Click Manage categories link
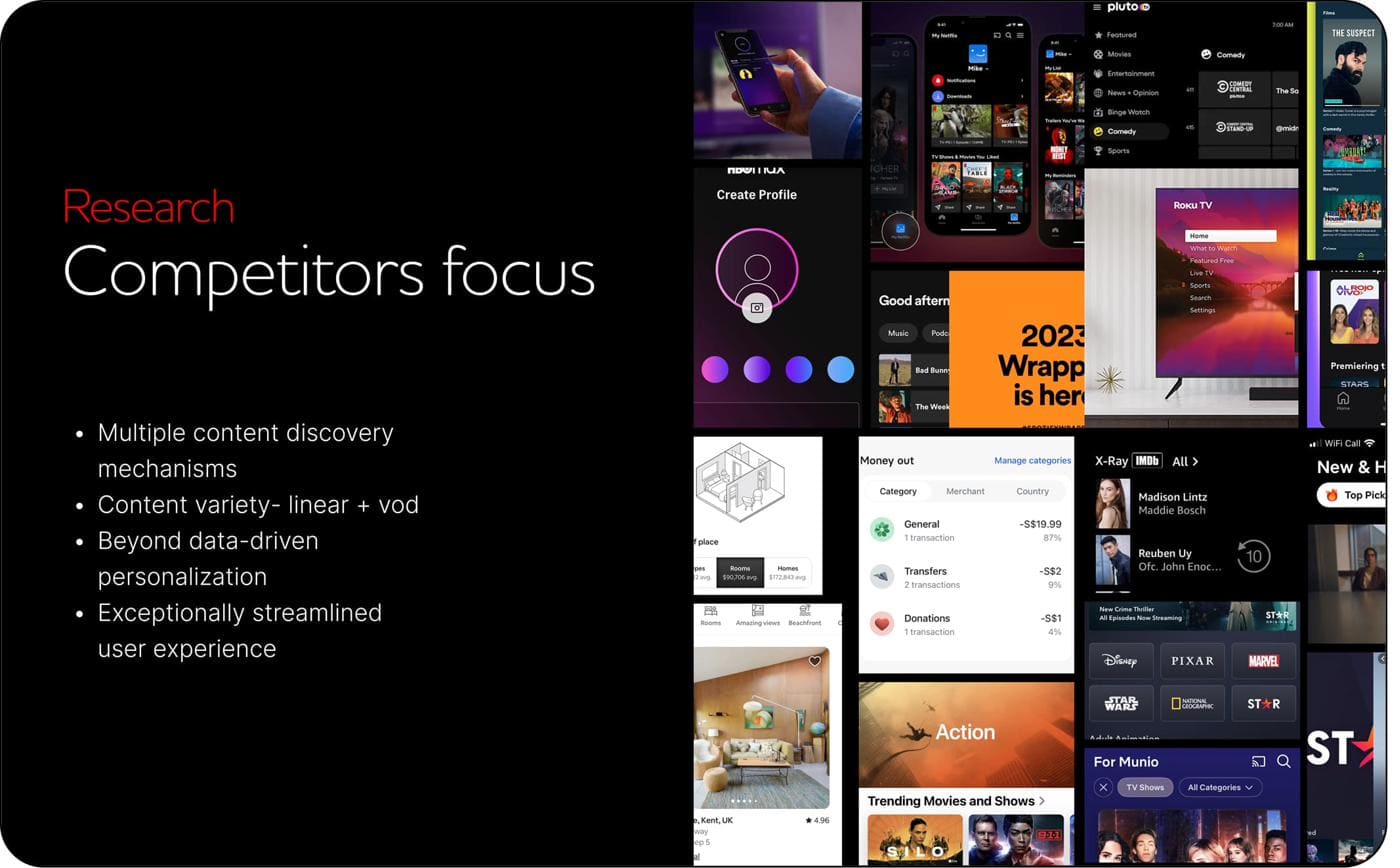The height and width of the screenshot is (868, 1400). coord(1032,461)
